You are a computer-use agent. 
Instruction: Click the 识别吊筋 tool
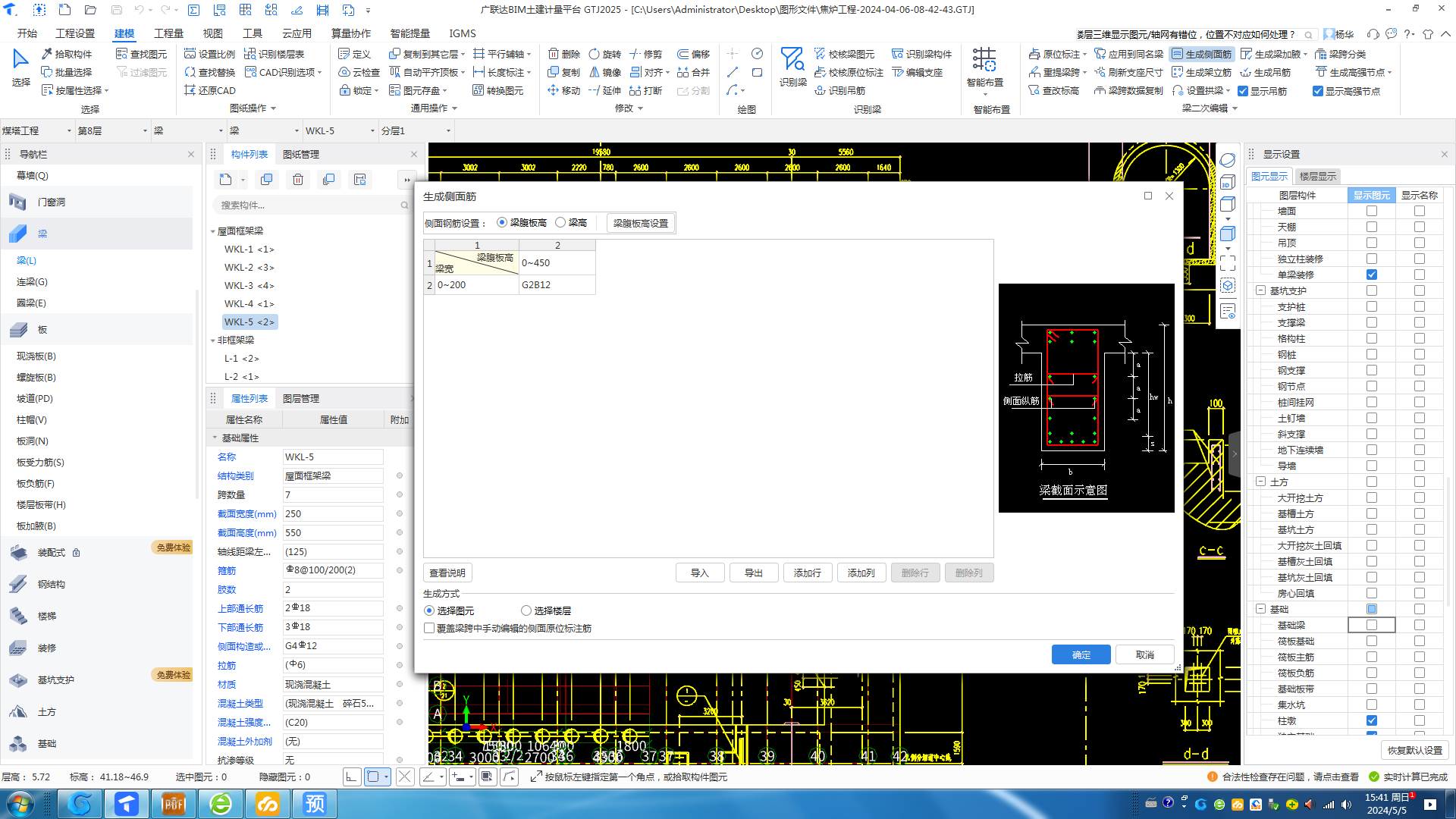tap(839, 90)
